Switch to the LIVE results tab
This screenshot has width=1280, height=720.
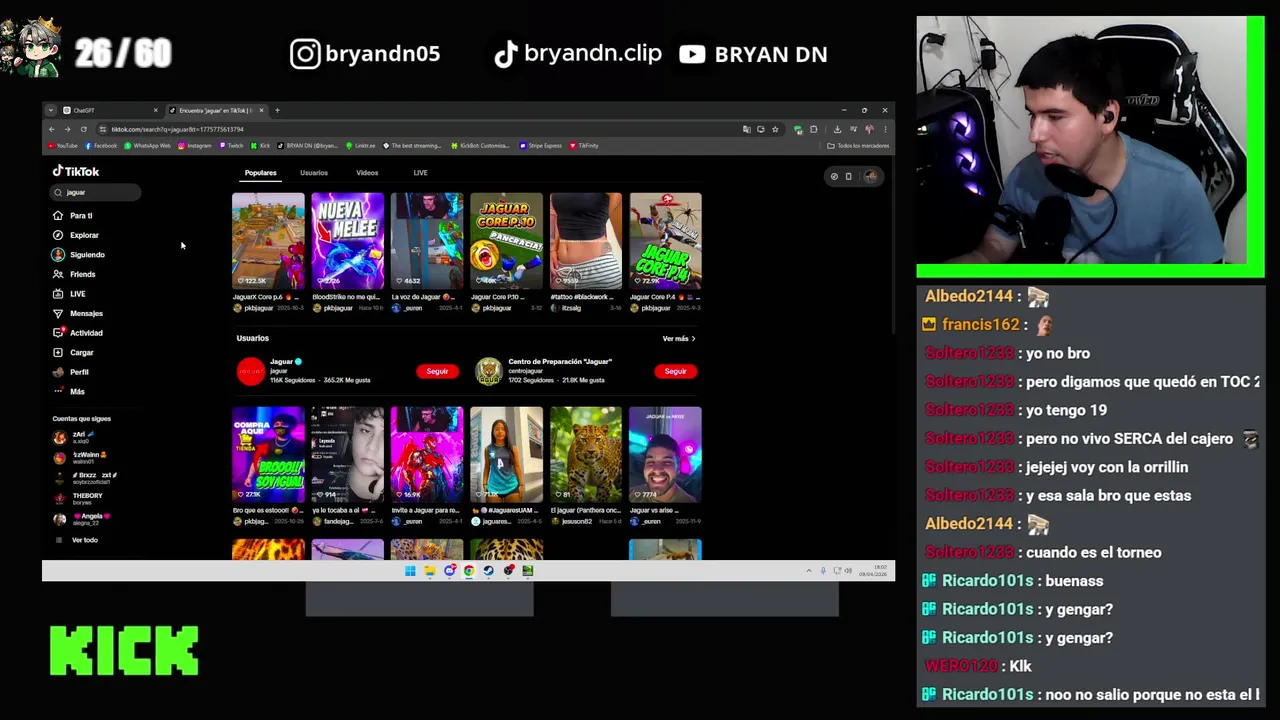click(x=420, y=173)
